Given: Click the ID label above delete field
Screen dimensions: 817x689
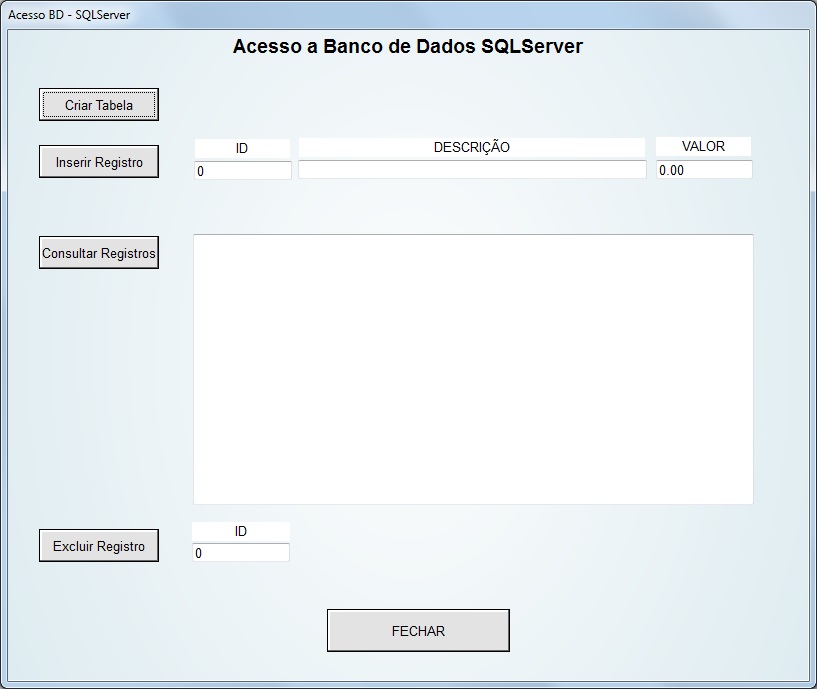Looking at the screenshot, I should point(241,532).
